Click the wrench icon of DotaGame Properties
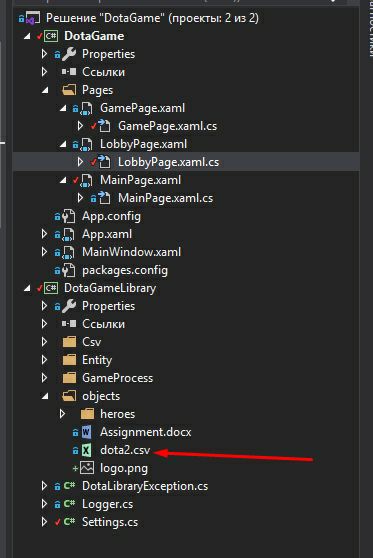Image resolution: width=373 pixels, height=558 pixels. (x=69, y=54)
